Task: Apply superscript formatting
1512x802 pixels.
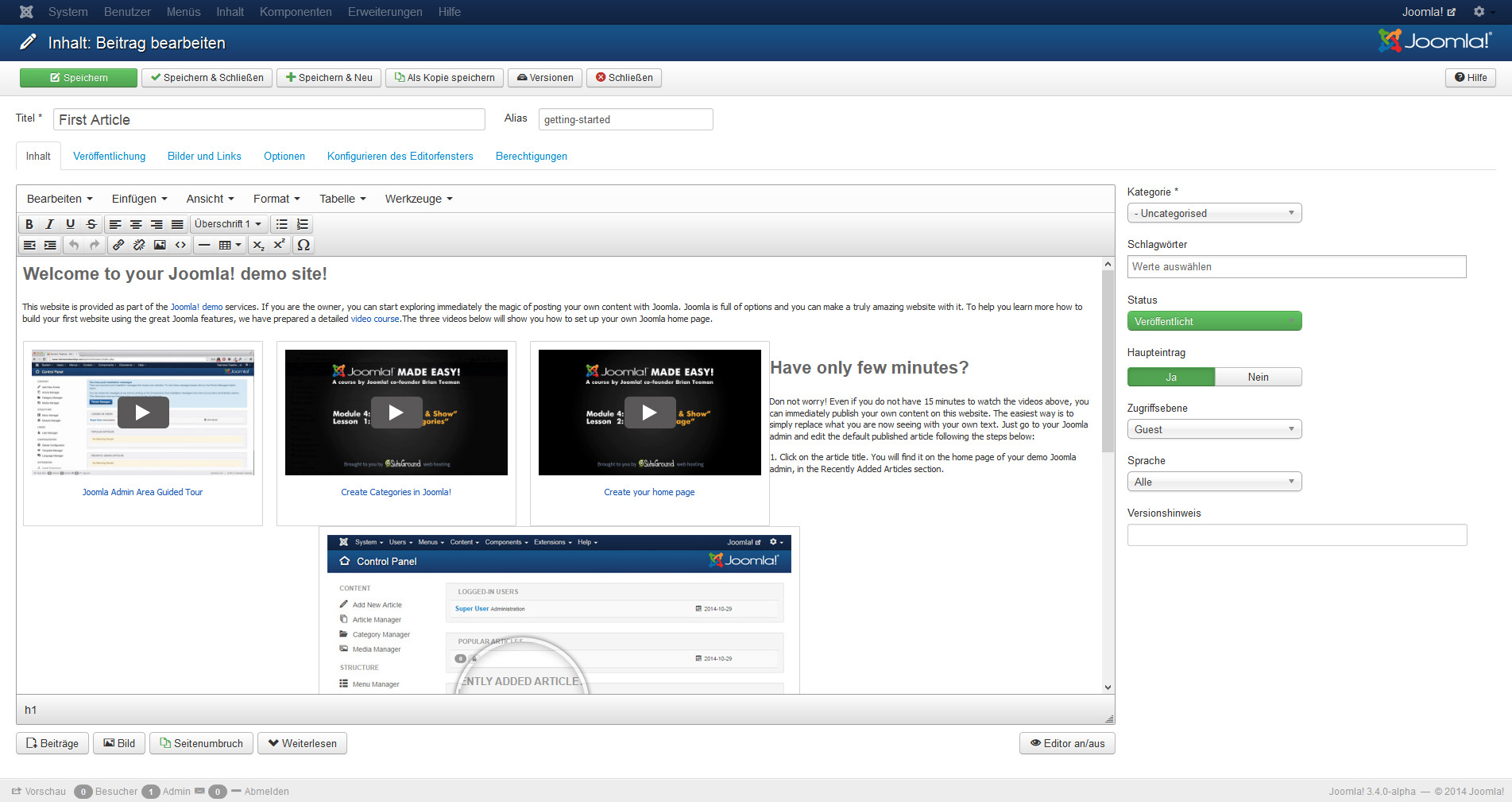Action: coord(279,245)
